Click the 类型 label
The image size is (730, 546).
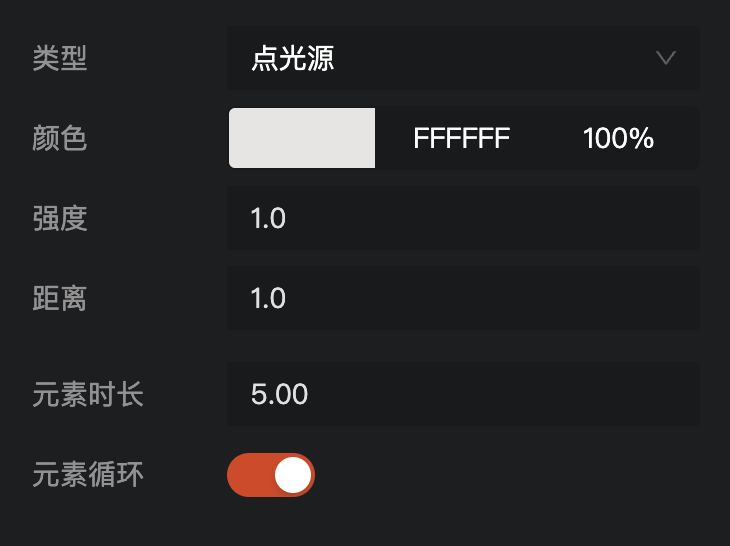click(x=60, y=58)
